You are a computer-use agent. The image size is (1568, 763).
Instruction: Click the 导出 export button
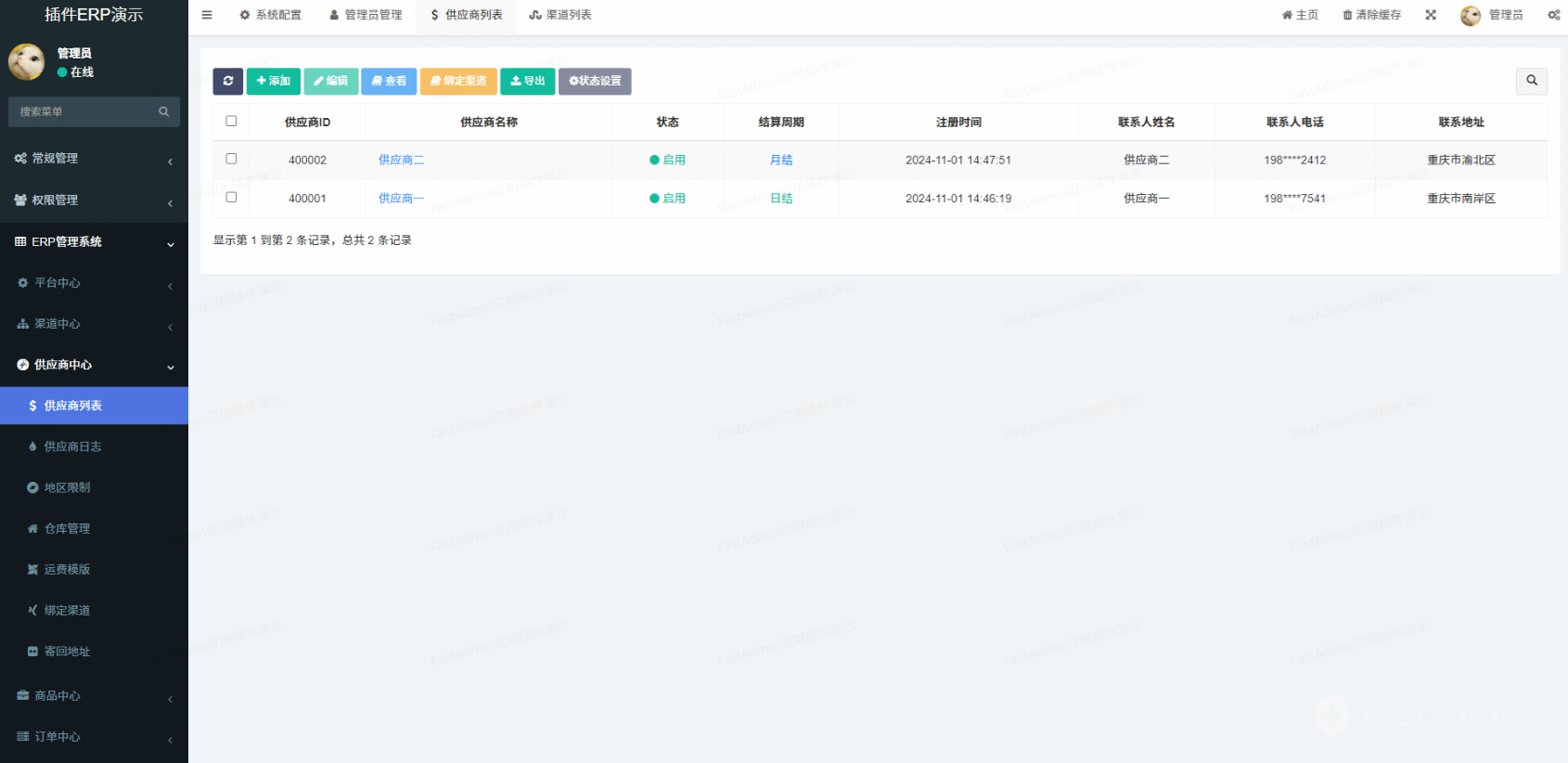tap(527, 81)
